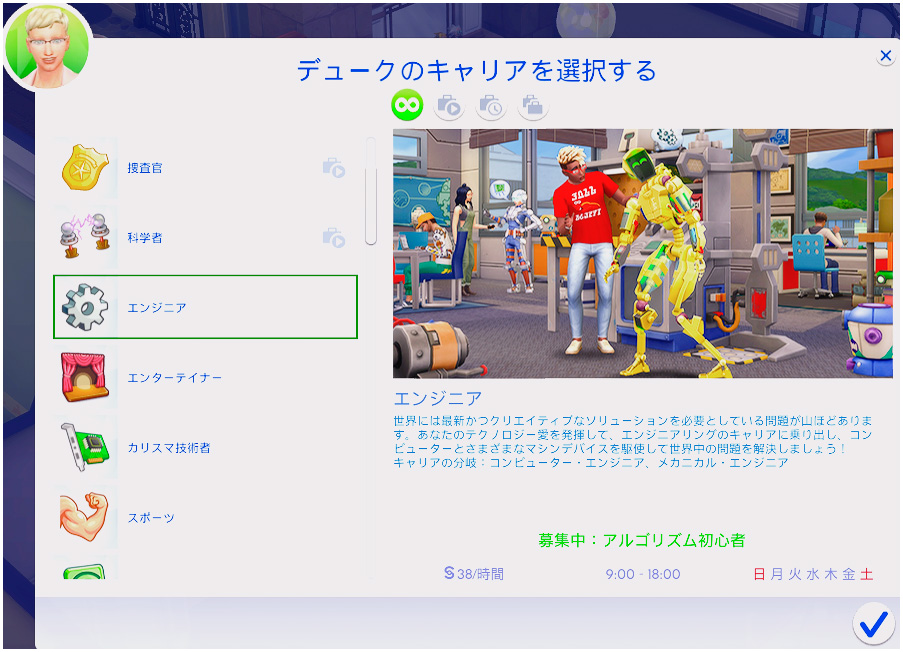Confirm selection with the blue checkmark button
This screenshot has width=903, height=652.
tap(873, 624)
